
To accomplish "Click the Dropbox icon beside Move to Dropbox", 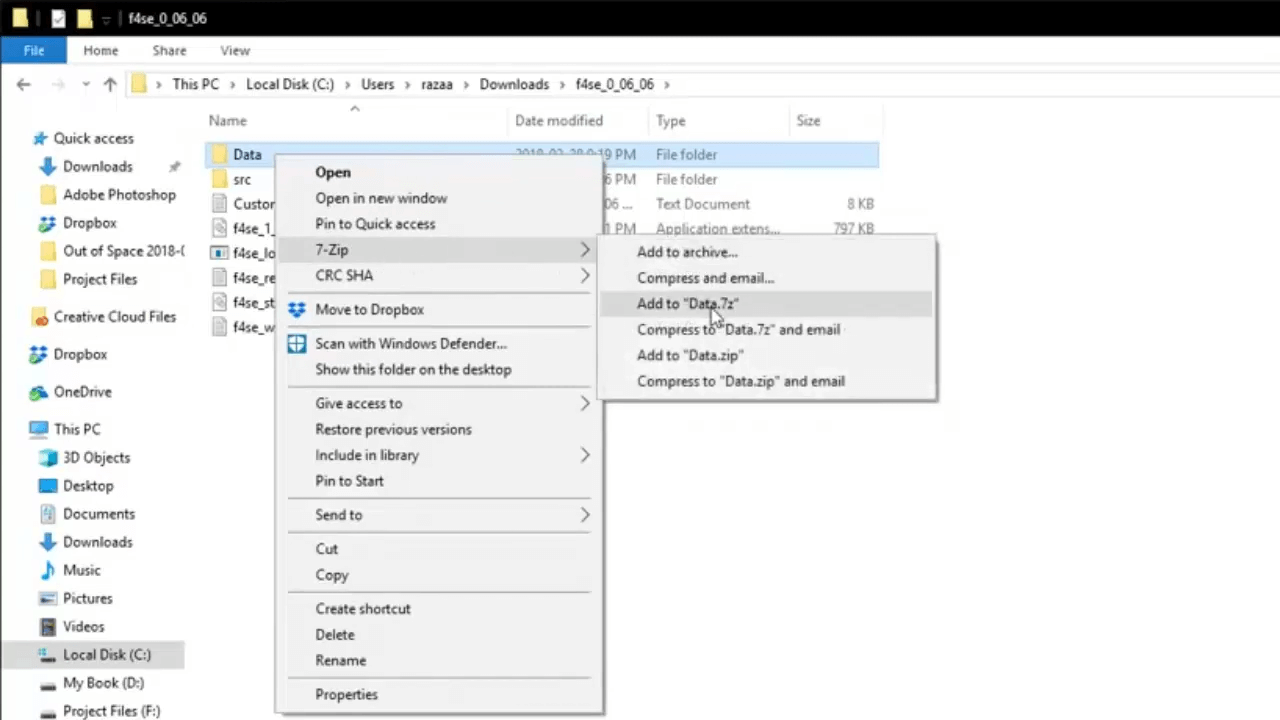I will 296,310.
